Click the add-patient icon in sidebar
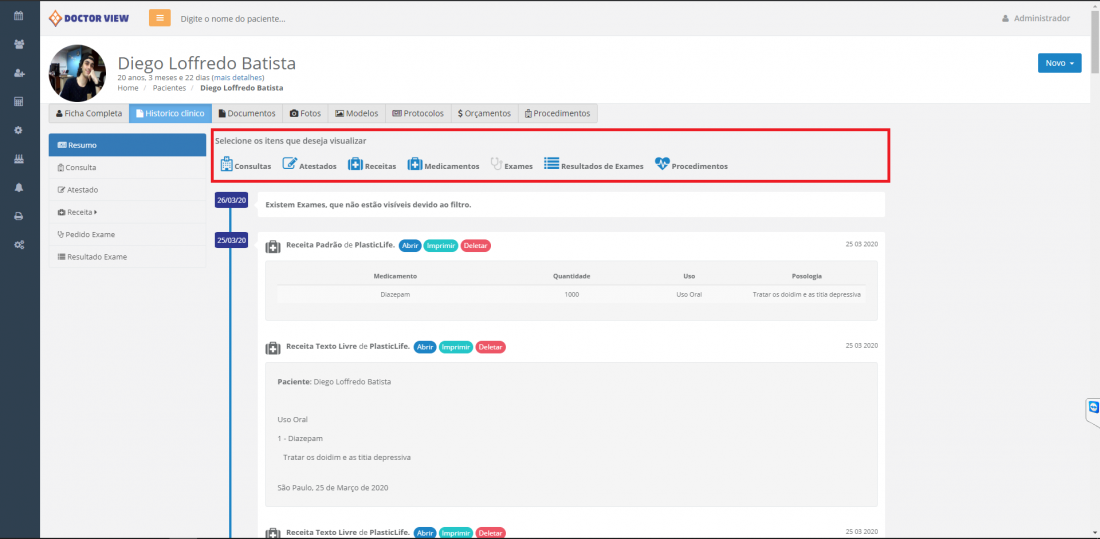The width and height of the screenshot is (1100, 539). pyautogui.click(x=19, y=73)
